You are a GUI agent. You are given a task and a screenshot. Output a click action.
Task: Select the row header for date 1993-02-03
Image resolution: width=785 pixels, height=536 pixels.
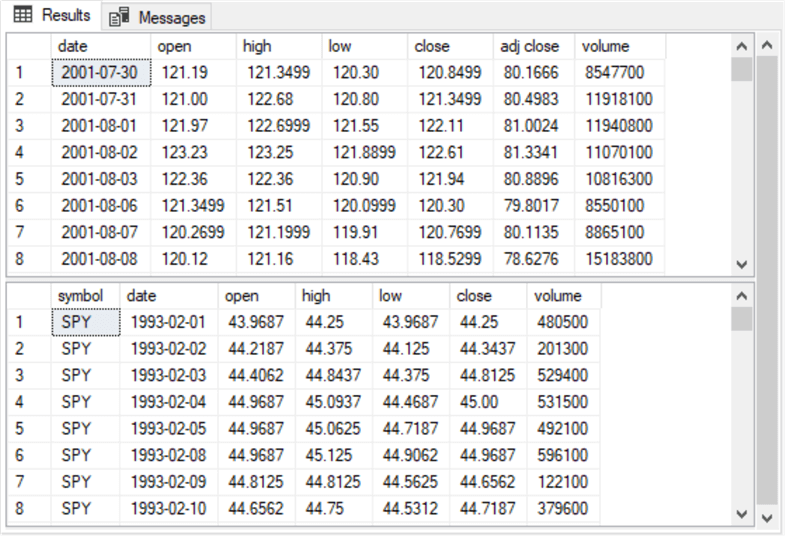(29, 375)
